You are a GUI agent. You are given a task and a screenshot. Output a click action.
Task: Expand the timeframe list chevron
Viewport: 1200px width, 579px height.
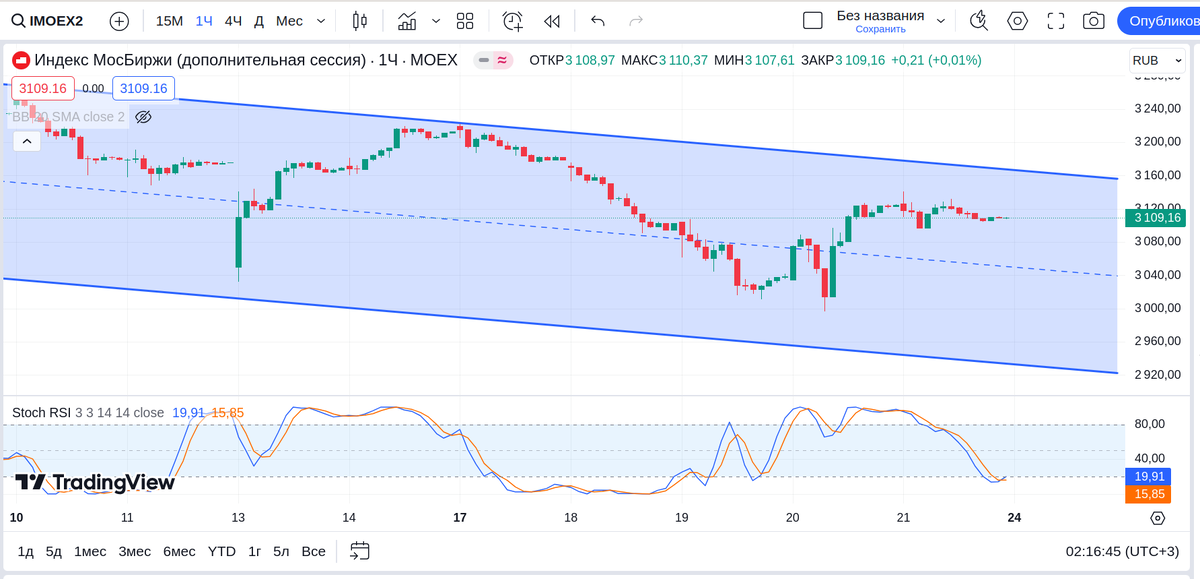320,20
